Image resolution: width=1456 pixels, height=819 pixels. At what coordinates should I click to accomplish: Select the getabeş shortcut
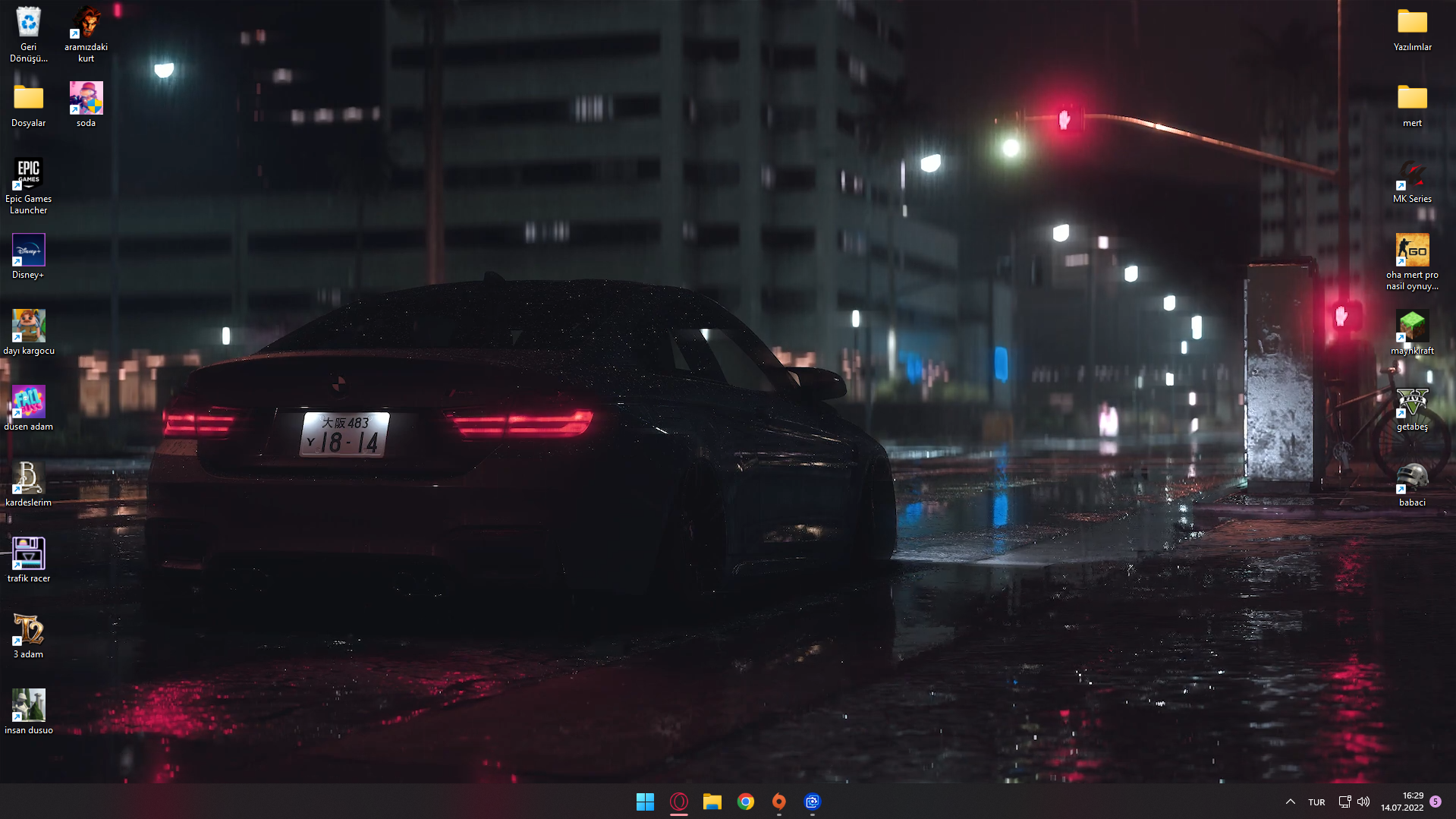click(1412, 408)
